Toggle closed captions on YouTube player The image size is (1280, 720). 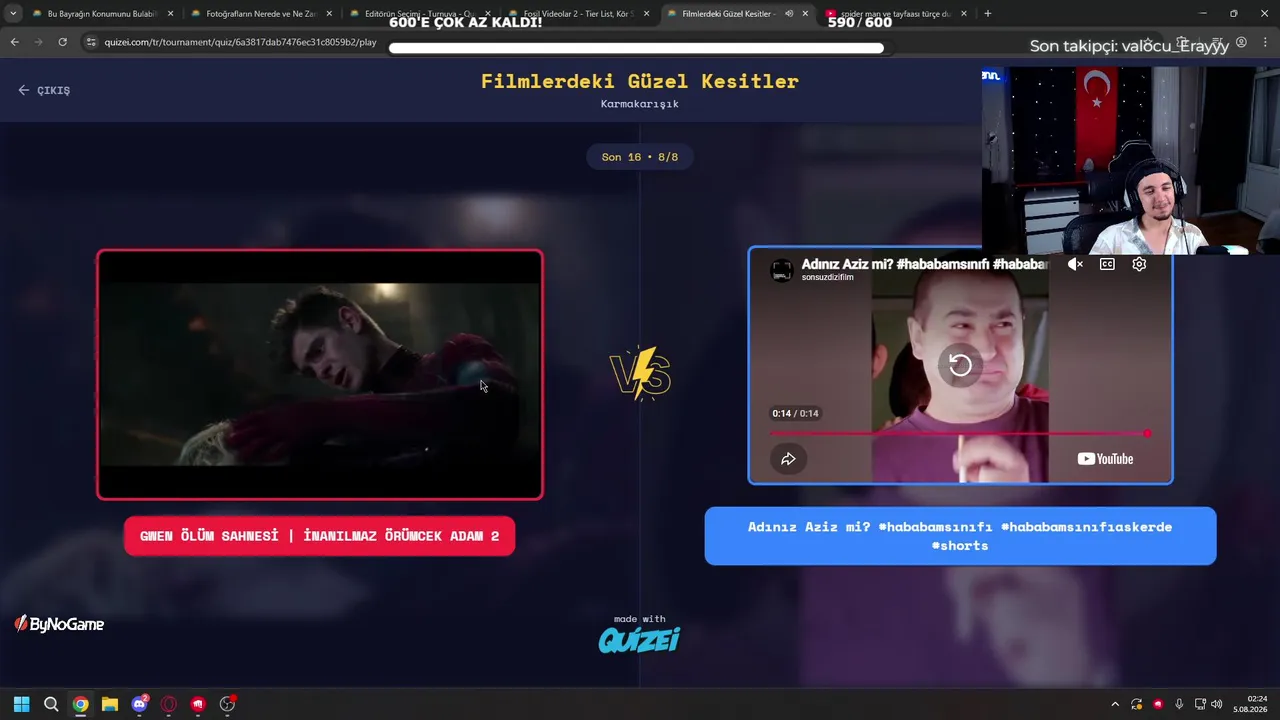click(x=1107, y=264)
